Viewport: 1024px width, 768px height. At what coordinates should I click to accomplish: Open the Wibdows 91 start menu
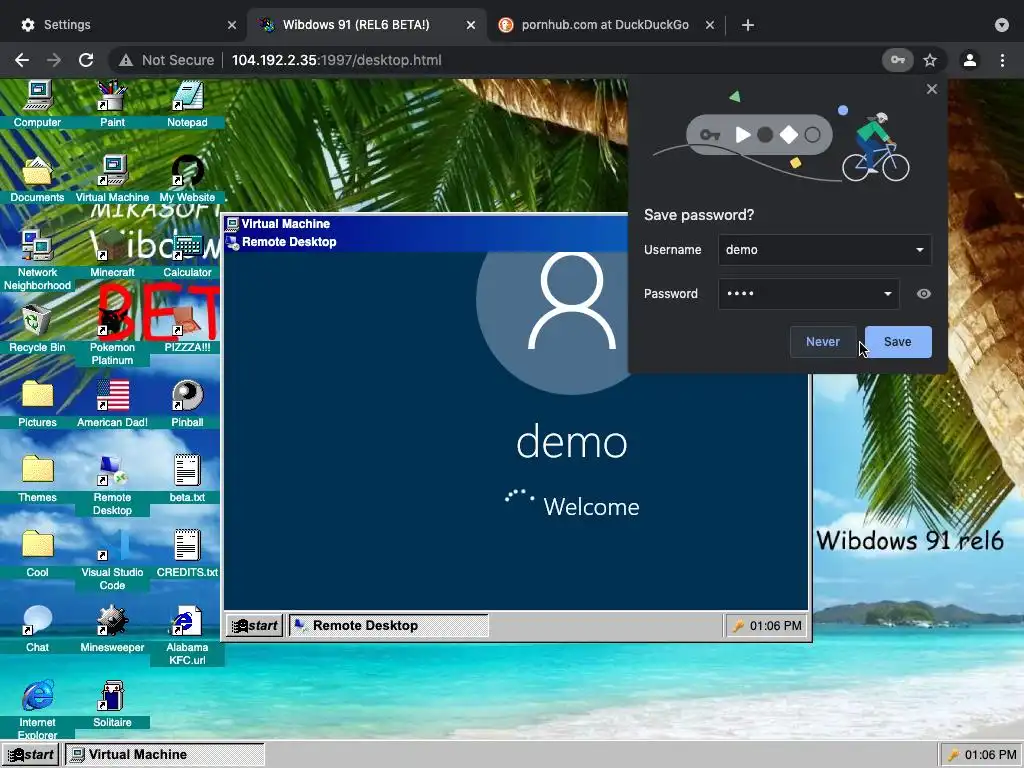31,755
